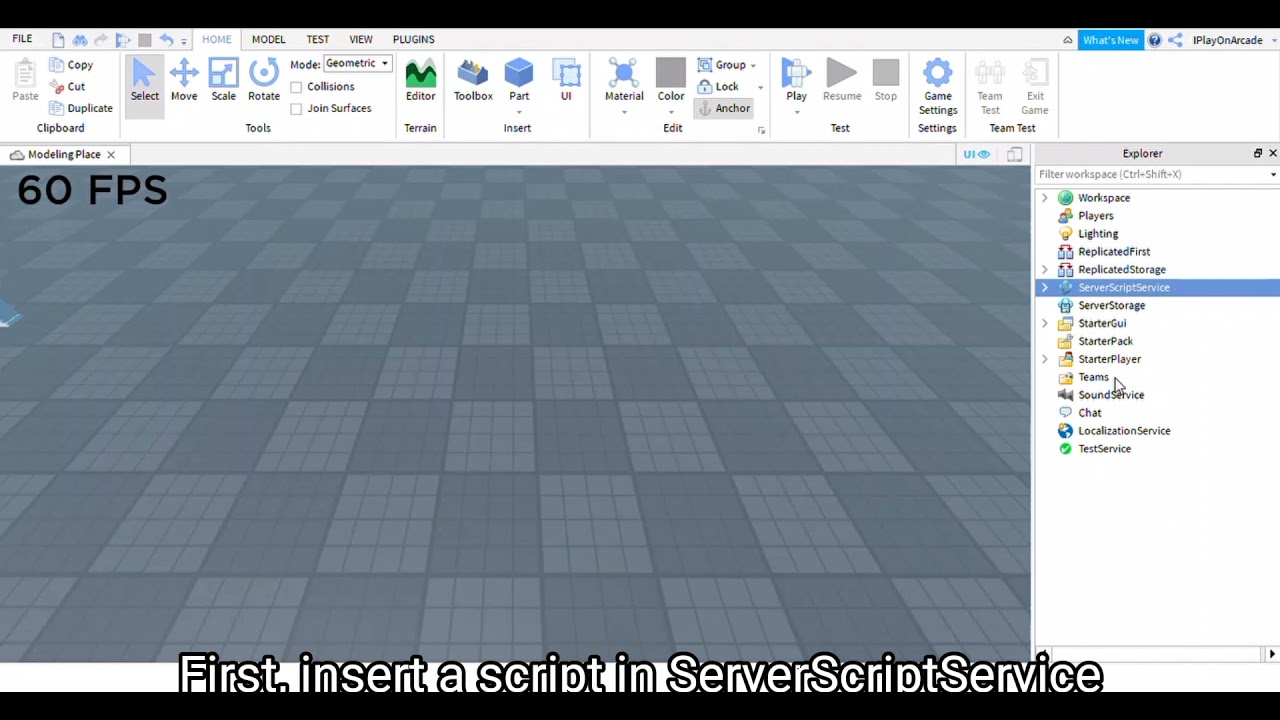1280x720 pixels.
Task: Click the undo arrow icon
Action: [x=166, y=40]
